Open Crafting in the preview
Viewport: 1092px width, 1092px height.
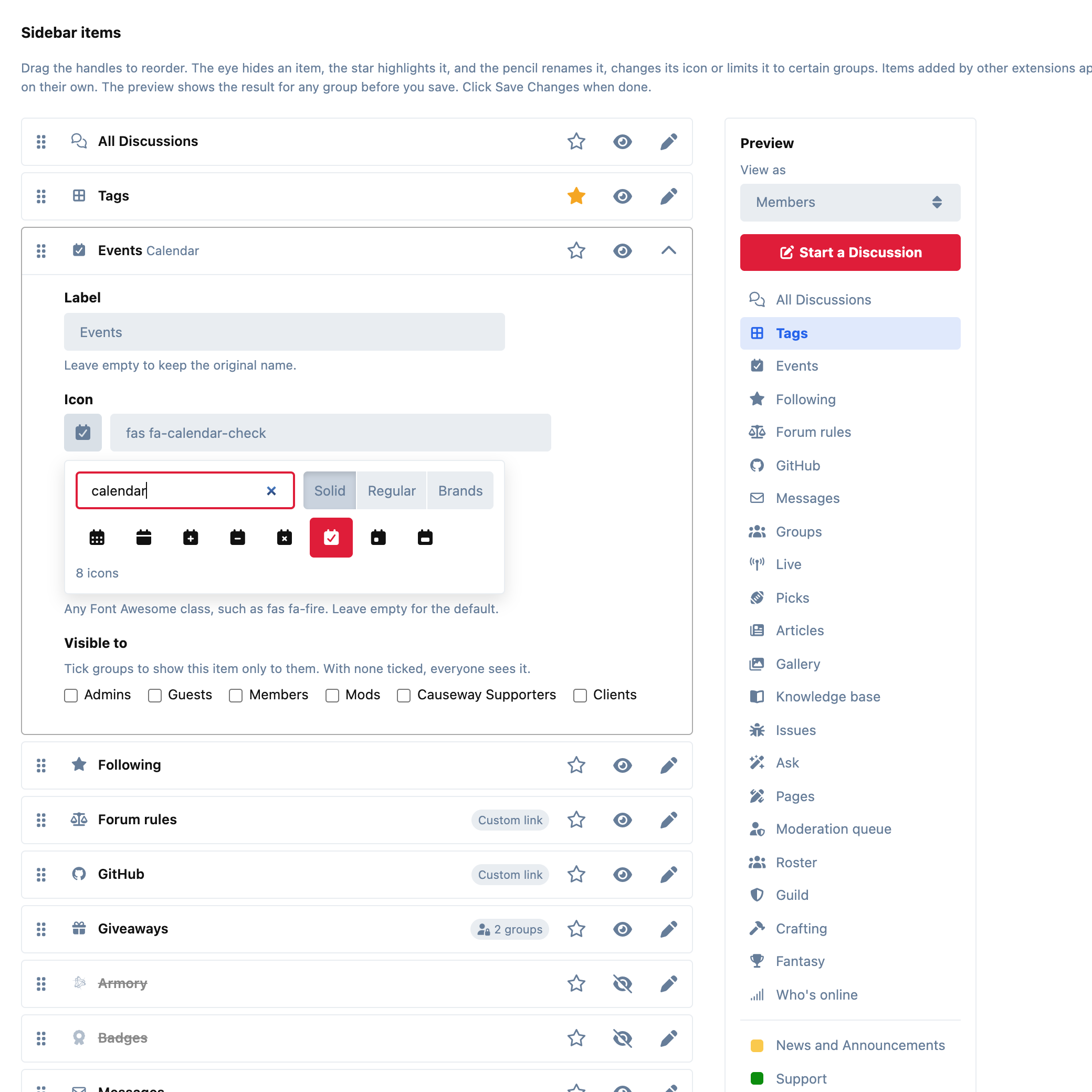point(850,929)
